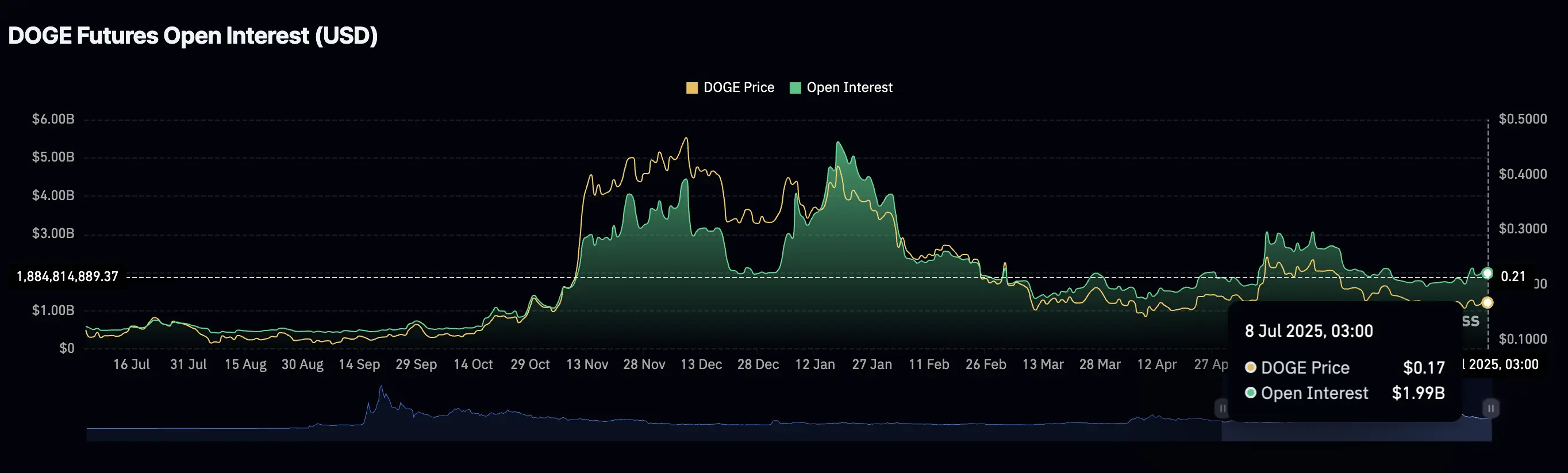Click the yellow DOGE Price end-point marker on the chart
Image resolution: width=1568 pixels, height=473 pixels.
(x=1487, y=302)
